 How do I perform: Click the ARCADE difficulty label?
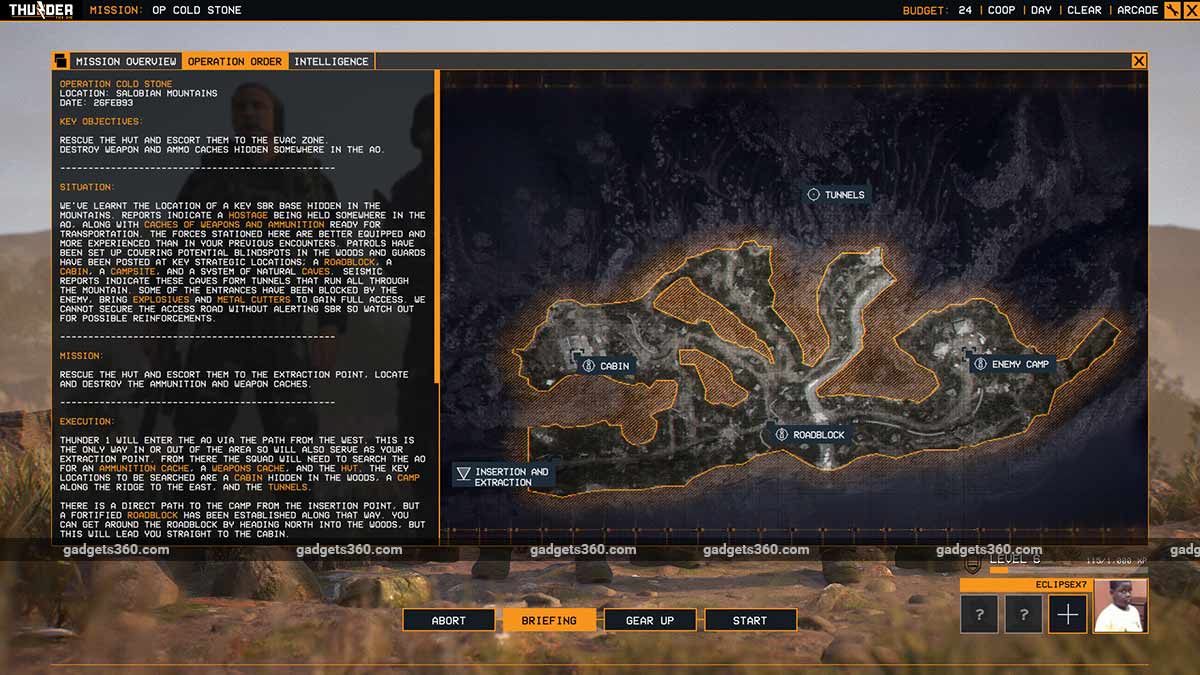pyautogui.click(x=1137, y=10)
